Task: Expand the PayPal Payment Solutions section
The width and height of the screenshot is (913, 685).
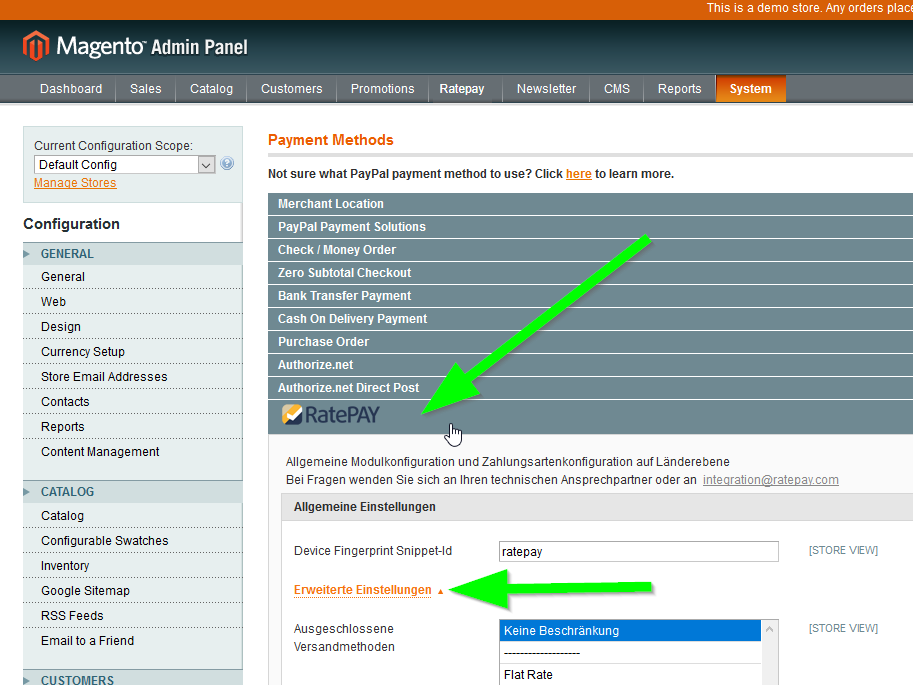Action: coord(352,227)
